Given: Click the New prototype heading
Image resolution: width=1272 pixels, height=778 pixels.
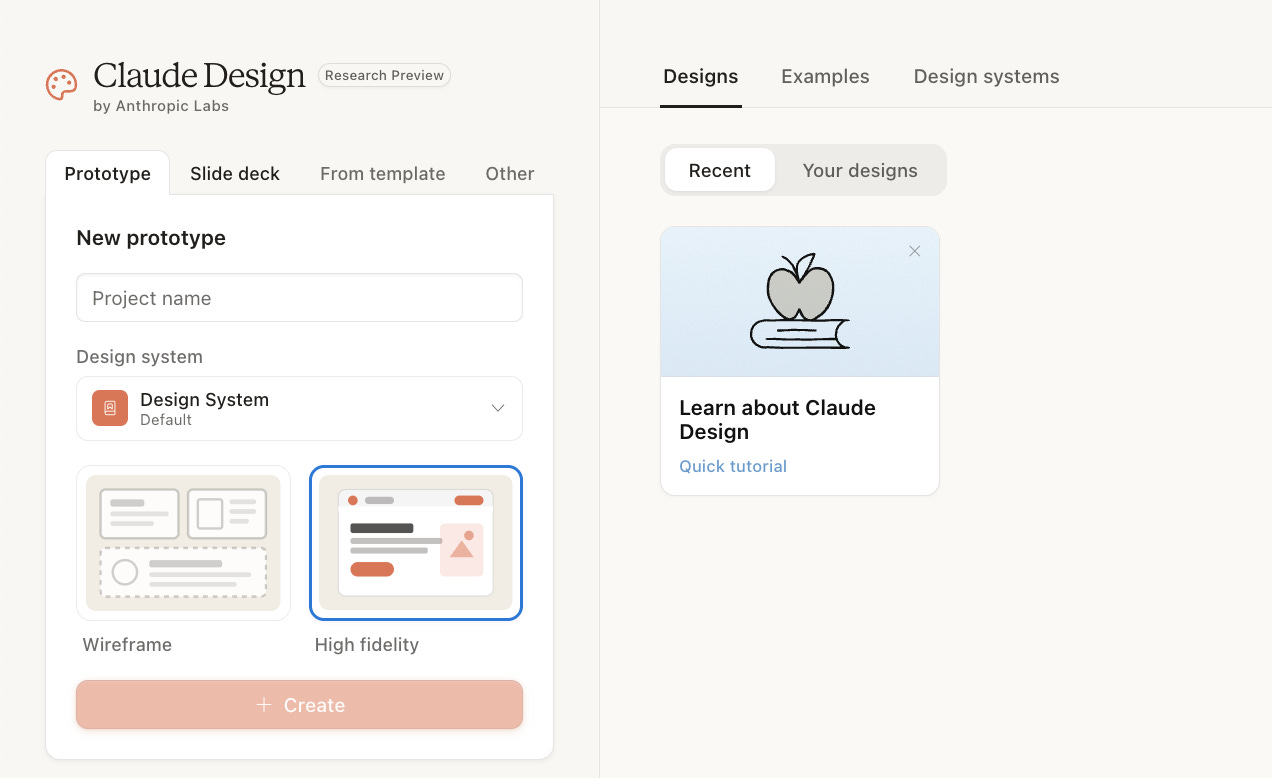Looking at the screenshot, I should 151,238.
